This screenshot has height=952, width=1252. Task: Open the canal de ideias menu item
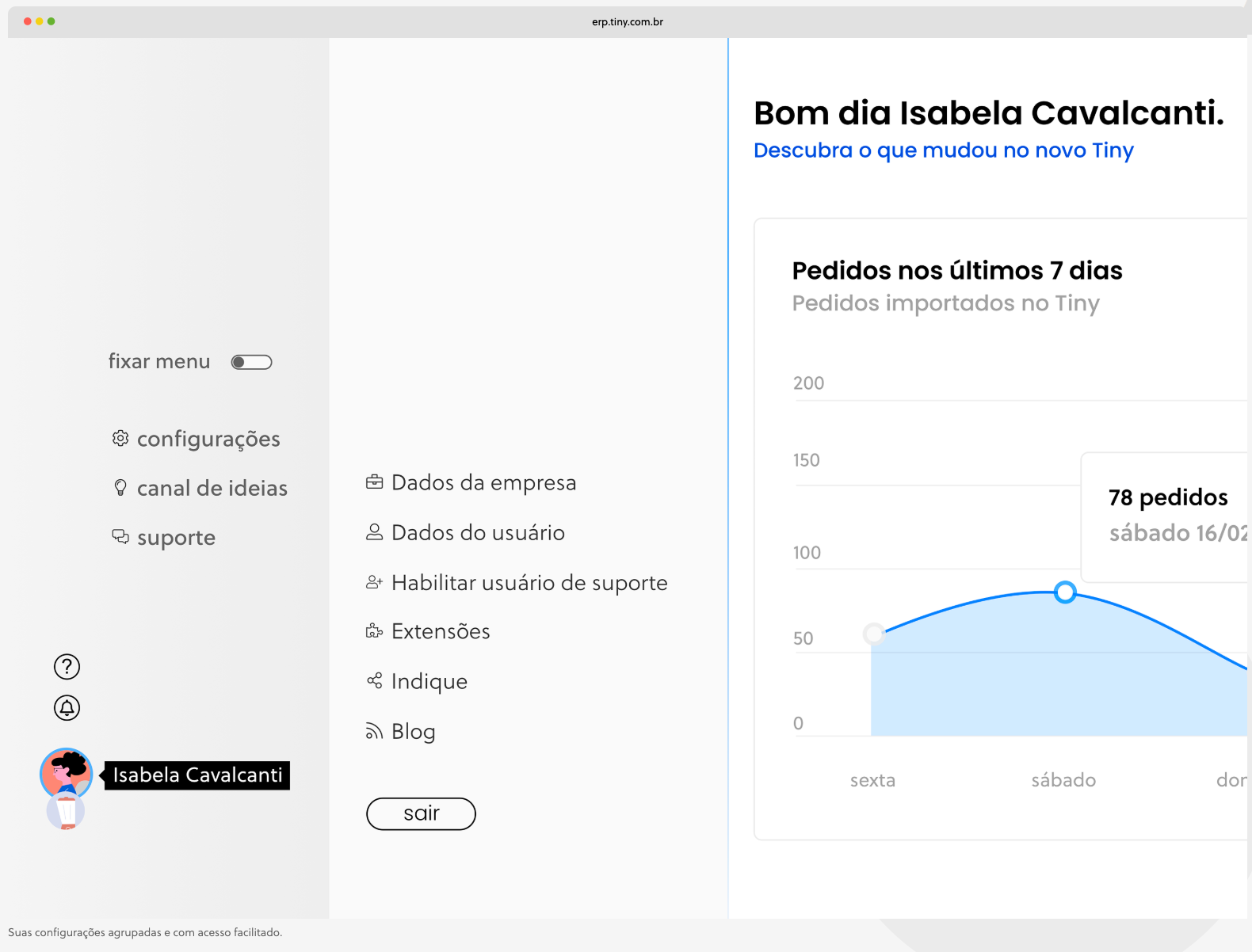click(212, 488)
